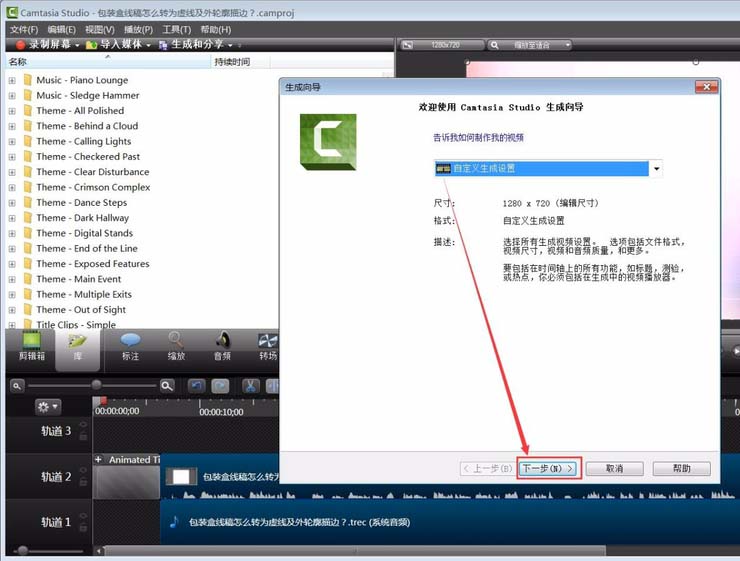Click the 帮助 help button in wizard
Screen dimensions: 740x561
(x=681, y=469)
